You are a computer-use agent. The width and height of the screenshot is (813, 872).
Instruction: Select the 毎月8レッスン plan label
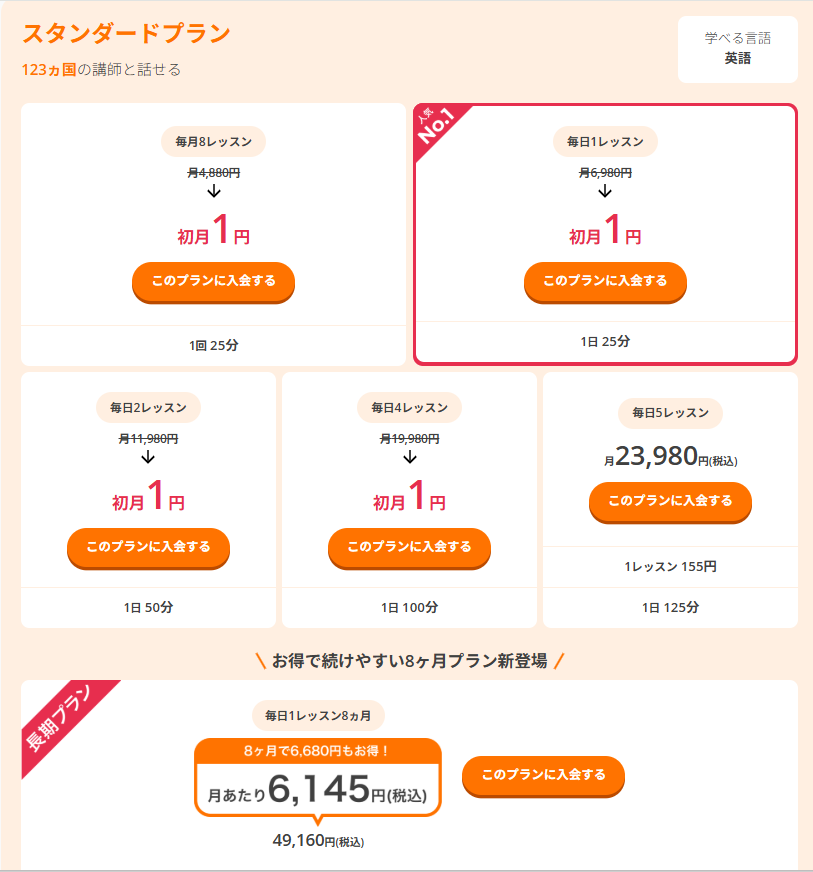coord(213,142)
